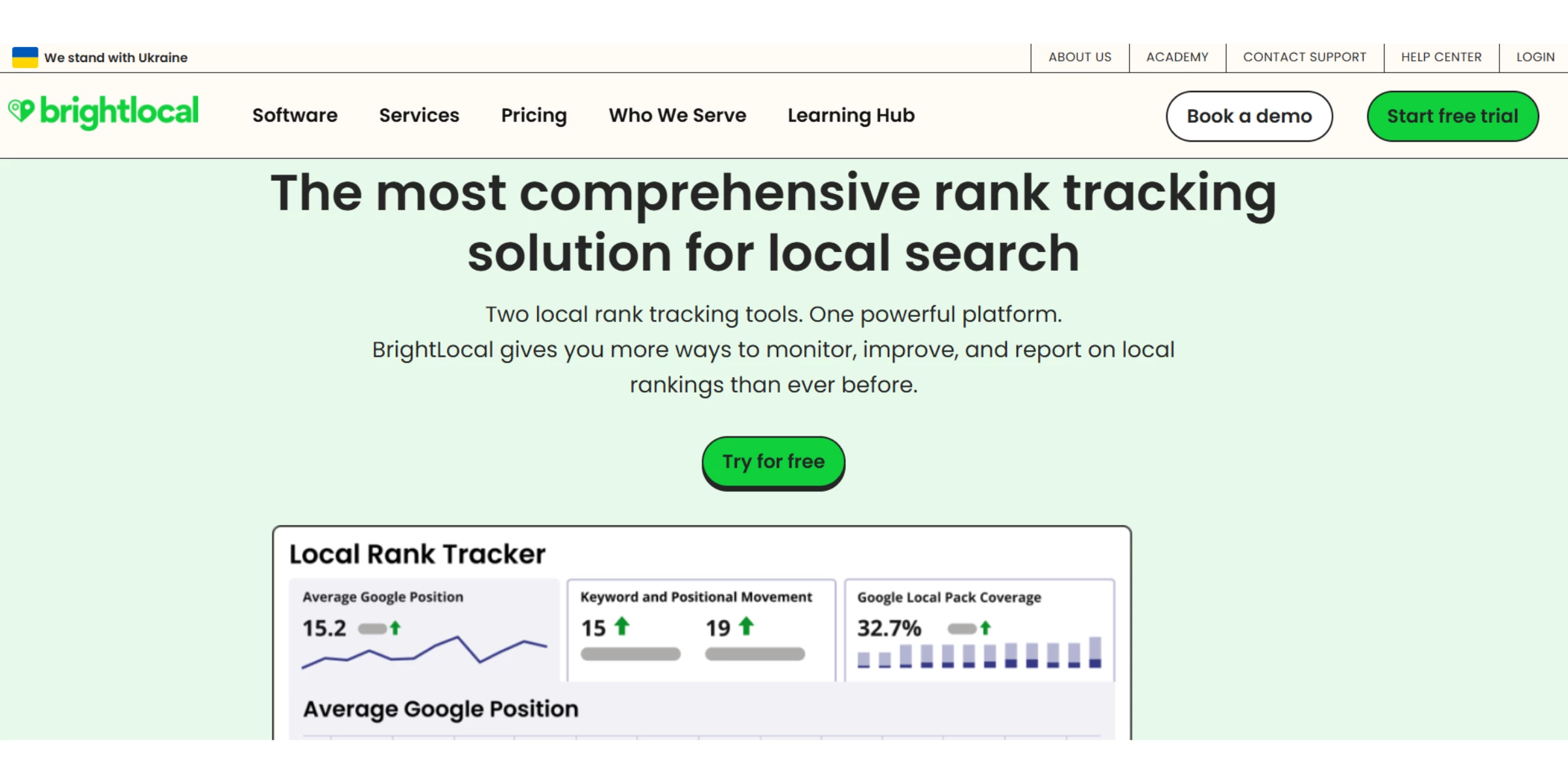1568x784 pixels.
Task: Click green arrow beside 15.2 position
Action: coord(395,628)
